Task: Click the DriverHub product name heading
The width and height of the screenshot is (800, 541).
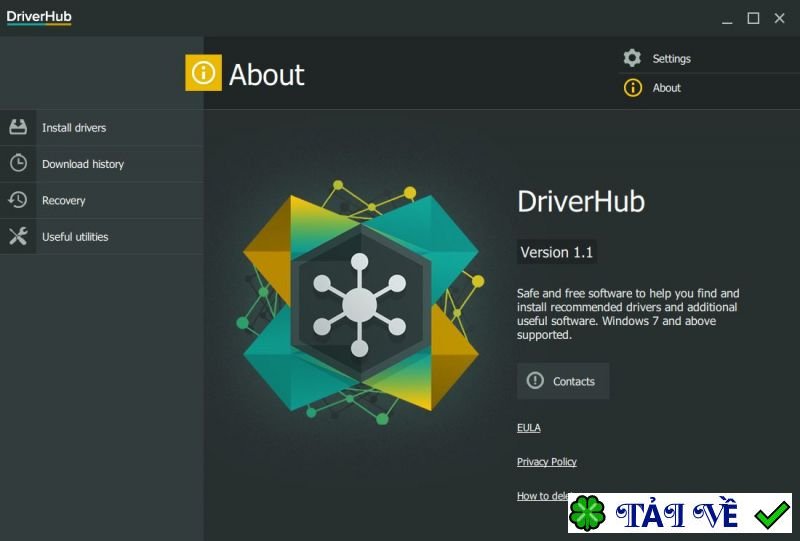Action: click(581, 201)
